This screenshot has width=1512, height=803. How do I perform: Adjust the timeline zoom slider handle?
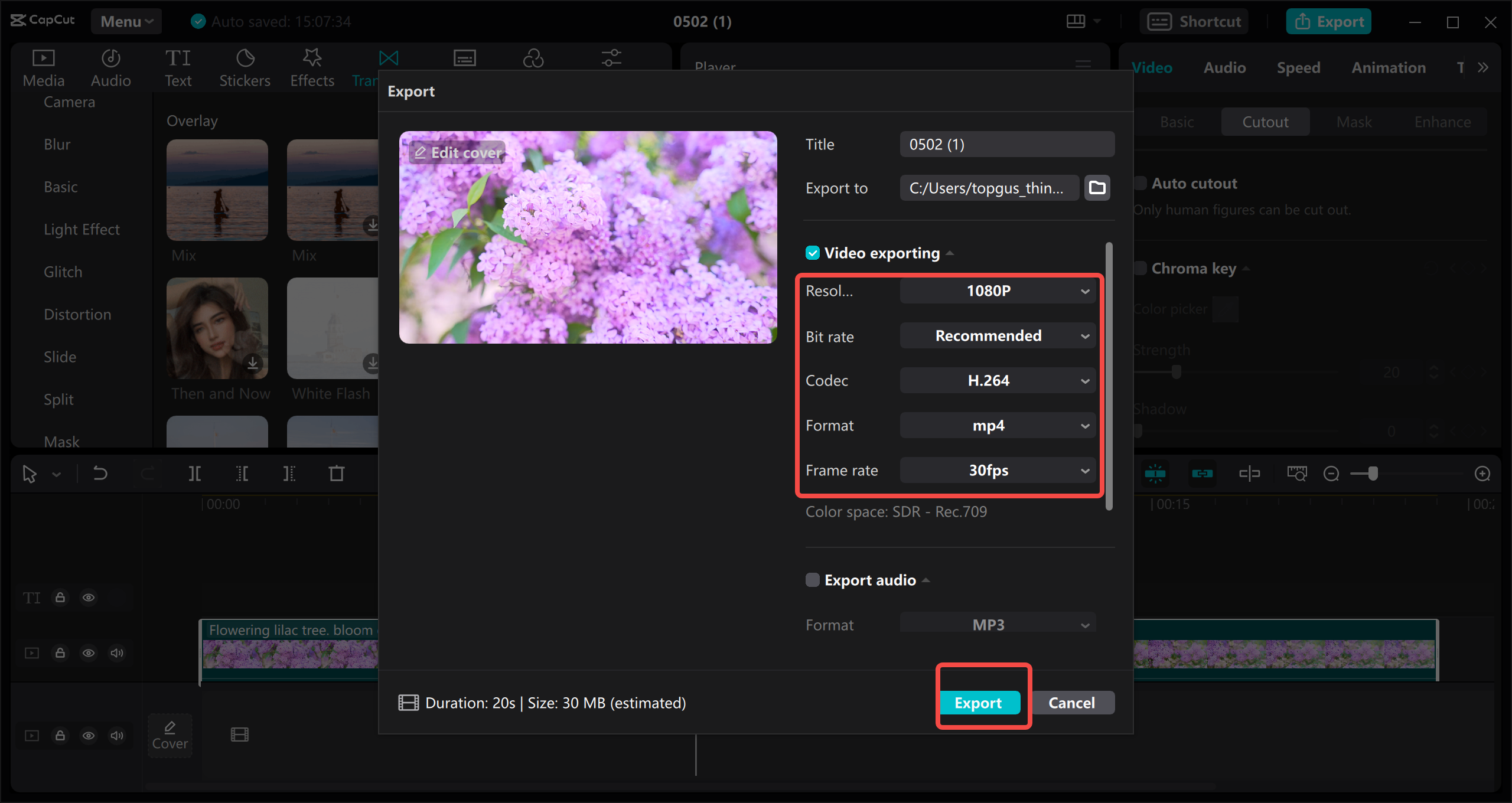point(1373,474)
